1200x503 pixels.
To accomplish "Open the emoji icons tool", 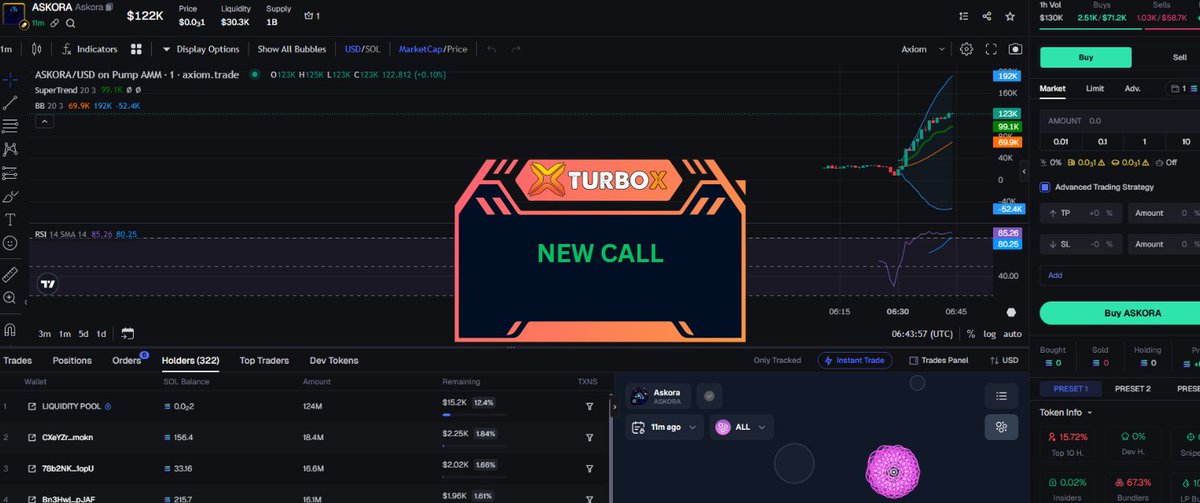I will tap(9, 243).
